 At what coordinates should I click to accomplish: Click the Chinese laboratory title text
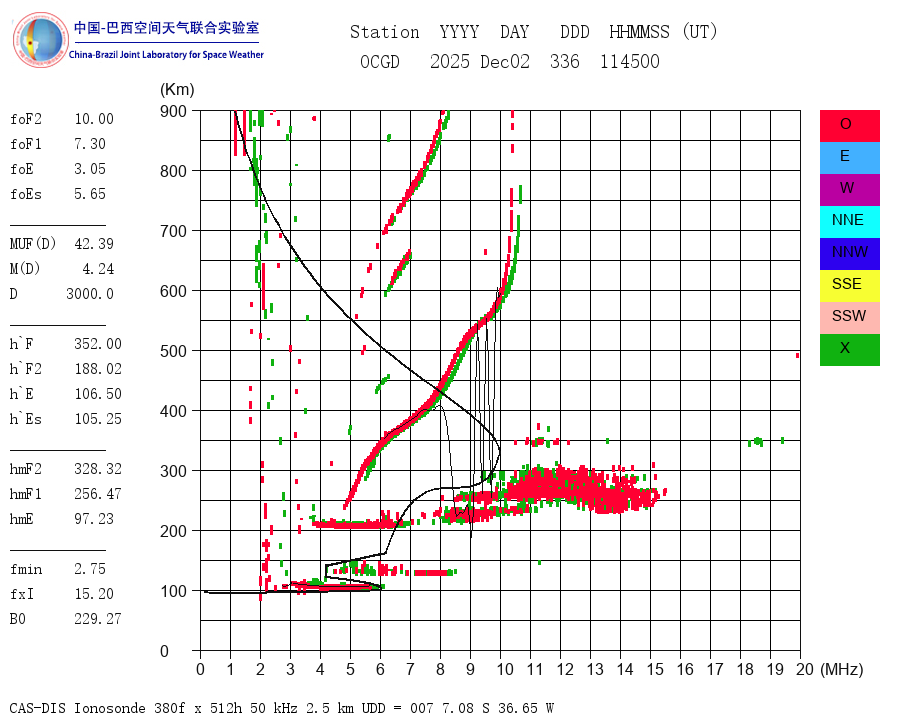point(166,28)
